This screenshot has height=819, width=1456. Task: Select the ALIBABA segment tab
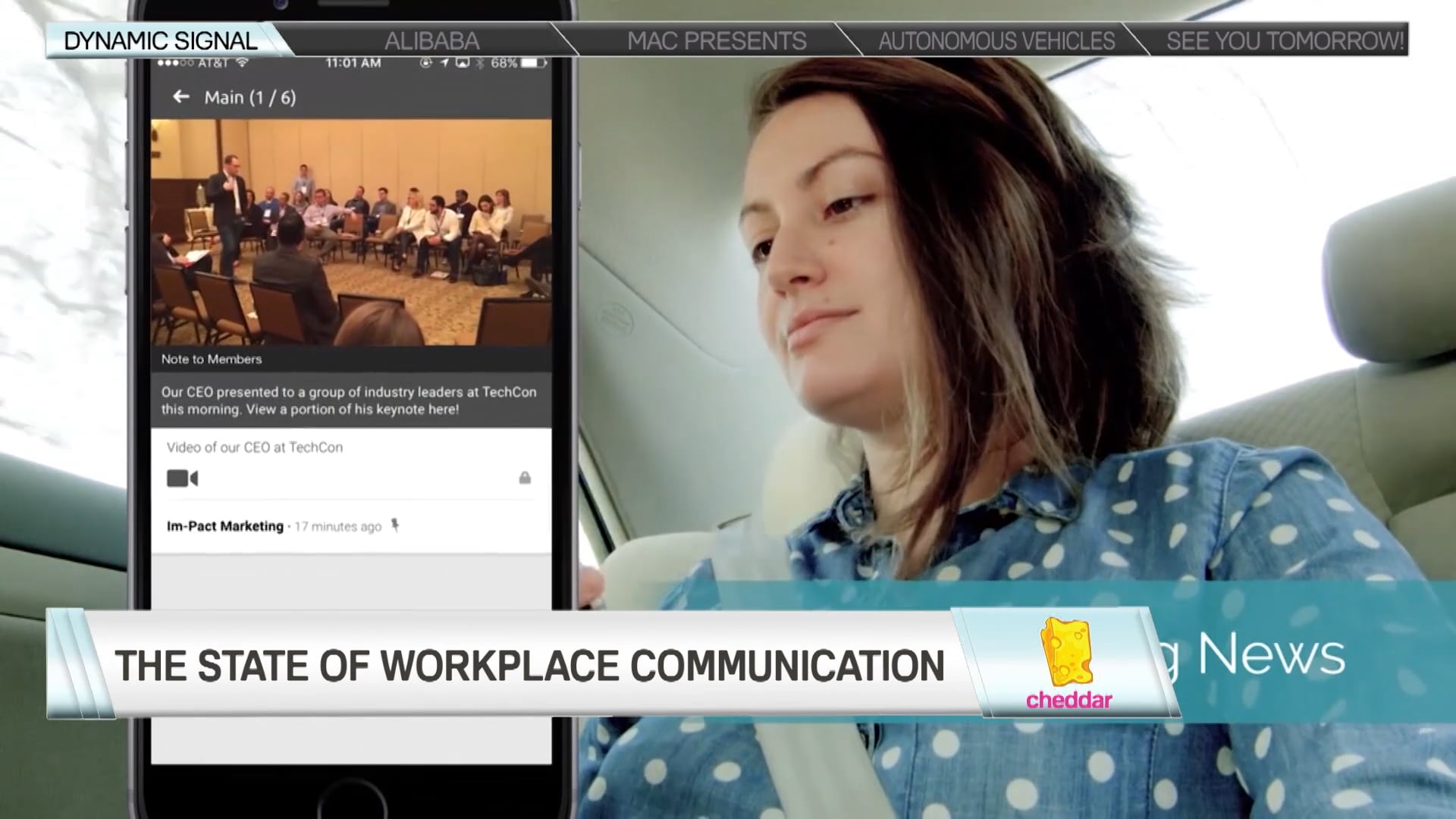[431, 41]
